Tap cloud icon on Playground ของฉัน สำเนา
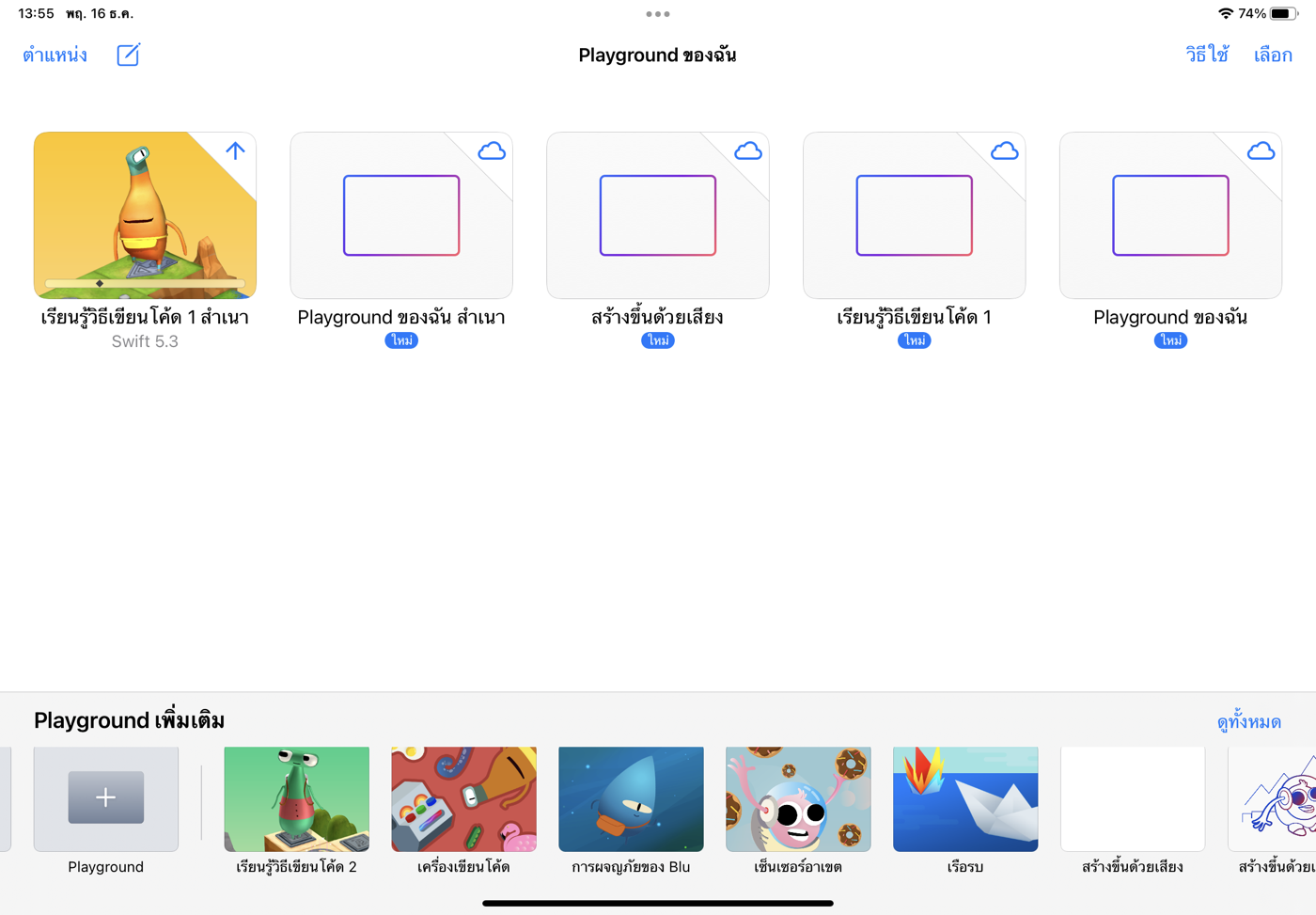Viewport: 1316px width, 915px height. tap(492, 150)
